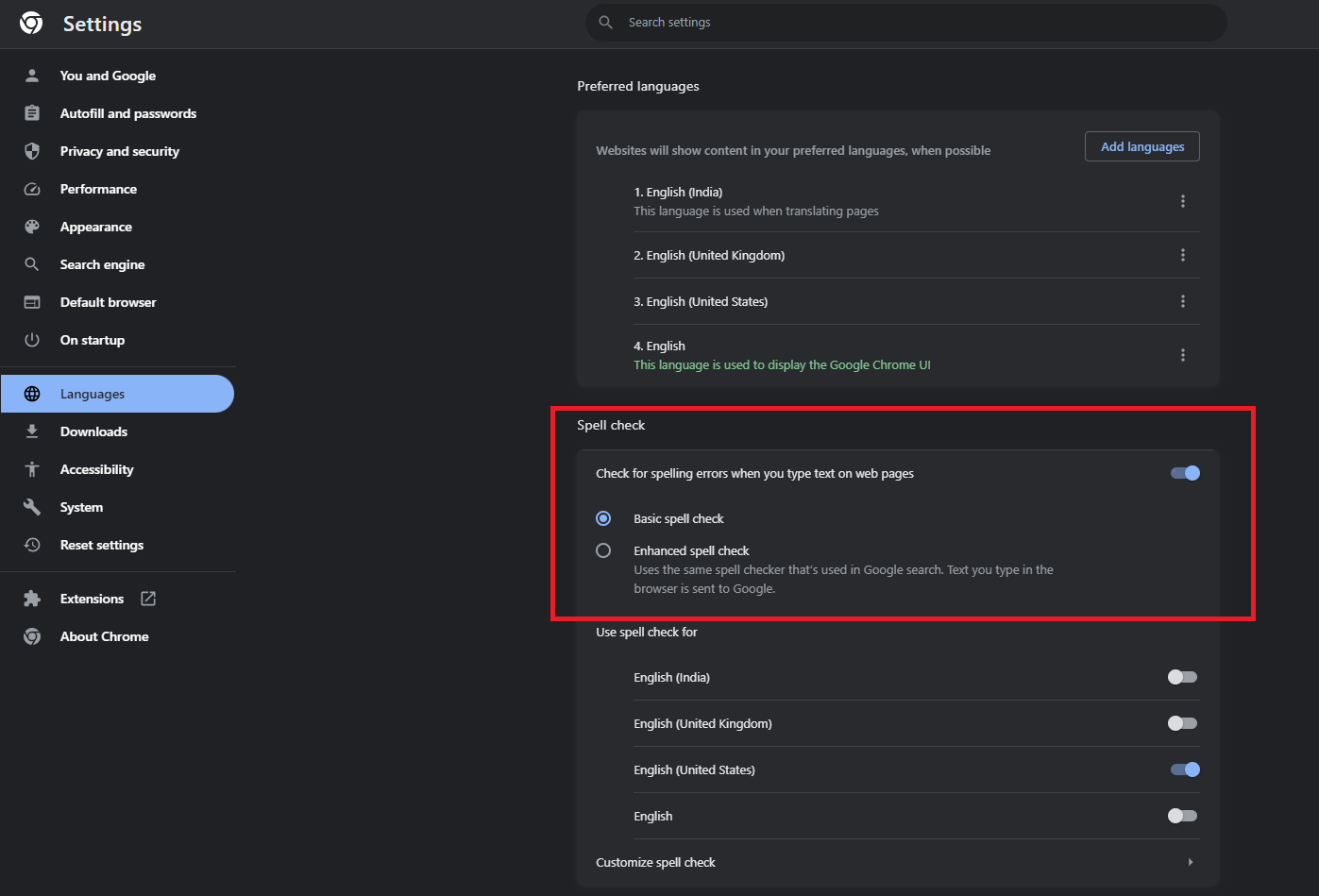Click the Performance speedometer icon
Image resolution: width=1319 pixels, height=896 pixels.
point(32,189)
